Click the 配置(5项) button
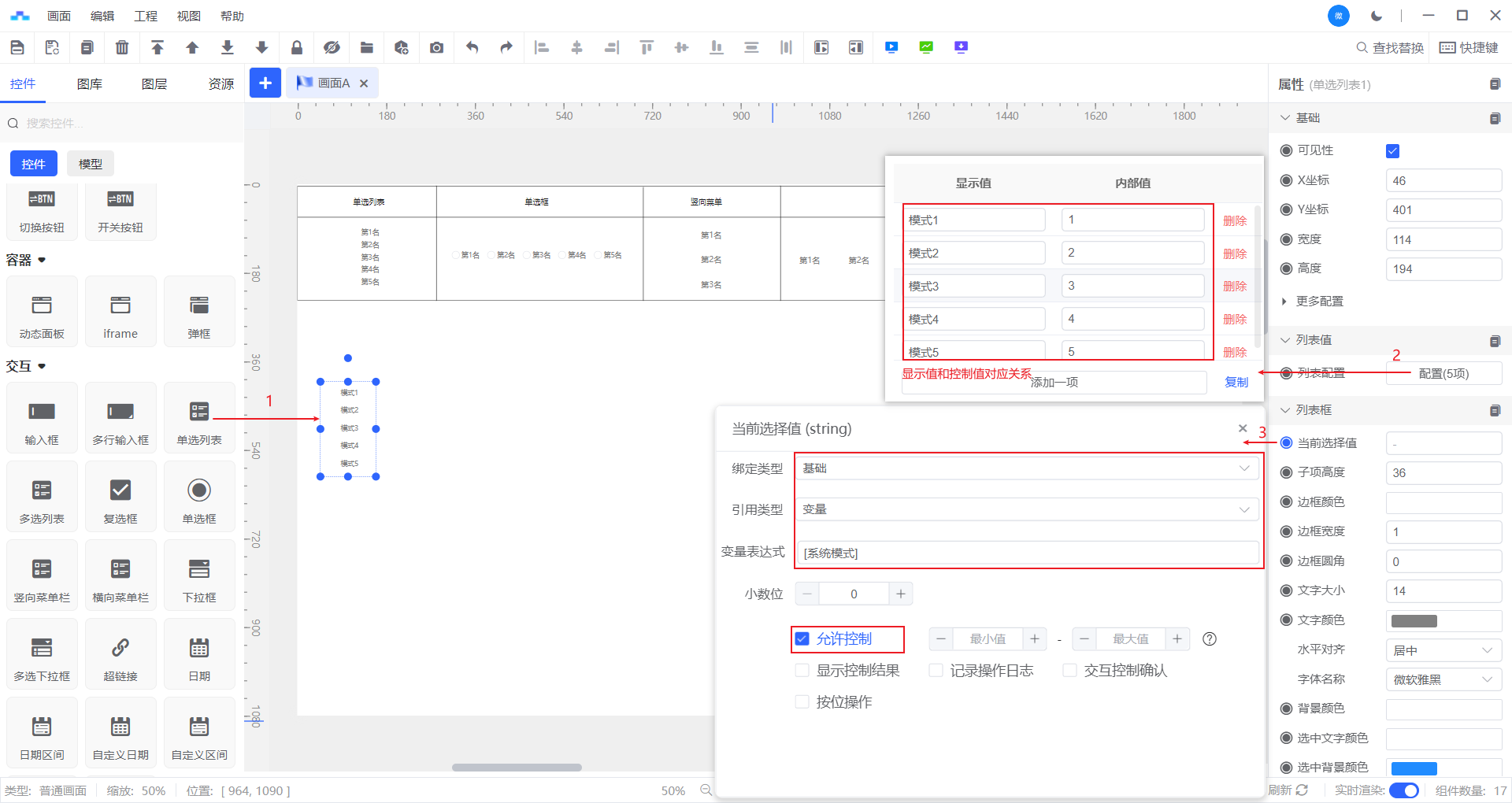This screenshot has width=1512, height=803. pyautogui.click(x=1443, y=374)
